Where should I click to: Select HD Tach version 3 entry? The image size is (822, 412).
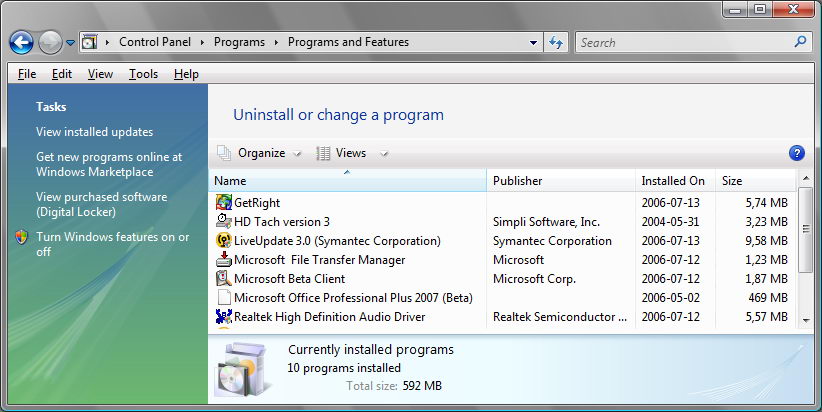pos(282,222)
